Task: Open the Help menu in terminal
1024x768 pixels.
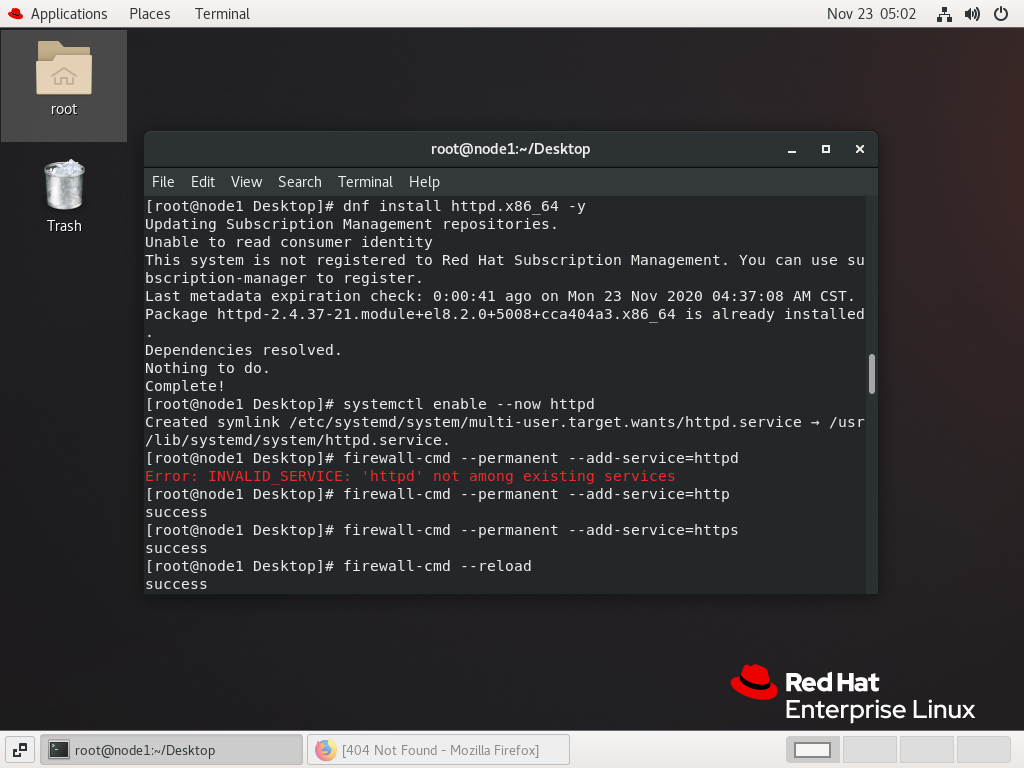Action: click(424, 182)
